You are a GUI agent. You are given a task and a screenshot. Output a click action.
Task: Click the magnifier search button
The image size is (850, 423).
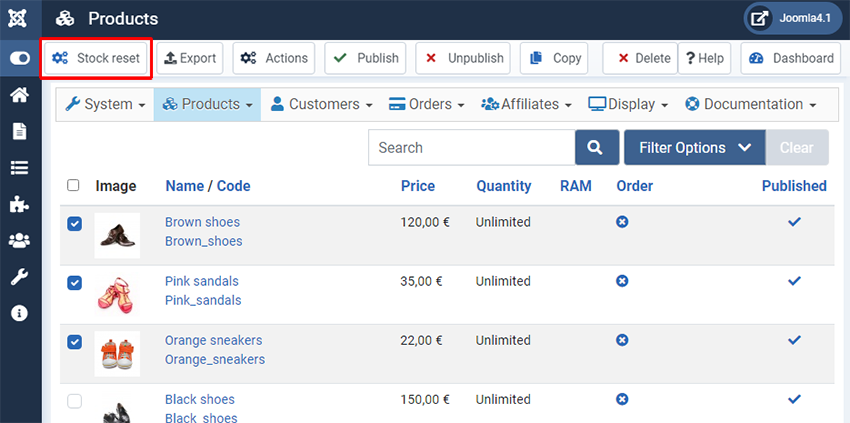coord(597,148)
